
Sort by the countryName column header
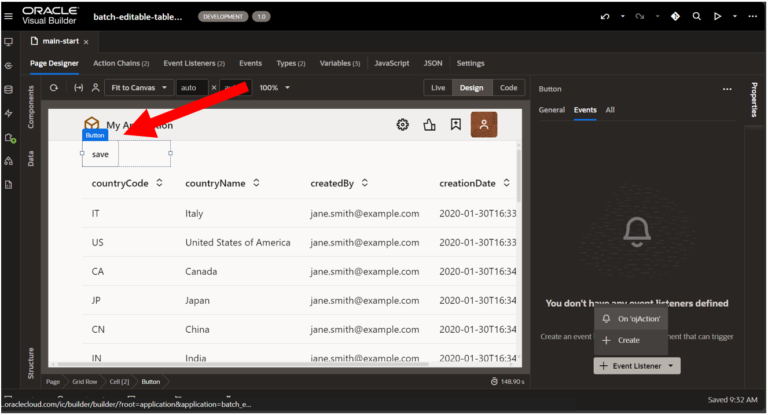(221, 183)
